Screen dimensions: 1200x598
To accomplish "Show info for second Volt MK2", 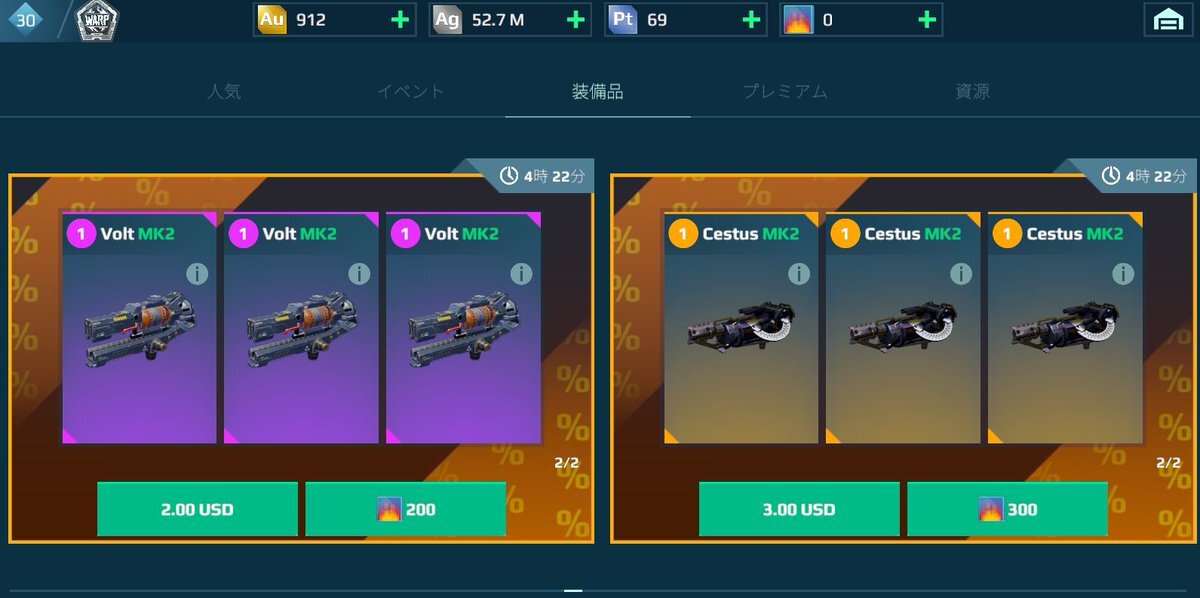I will click(359, 273).
